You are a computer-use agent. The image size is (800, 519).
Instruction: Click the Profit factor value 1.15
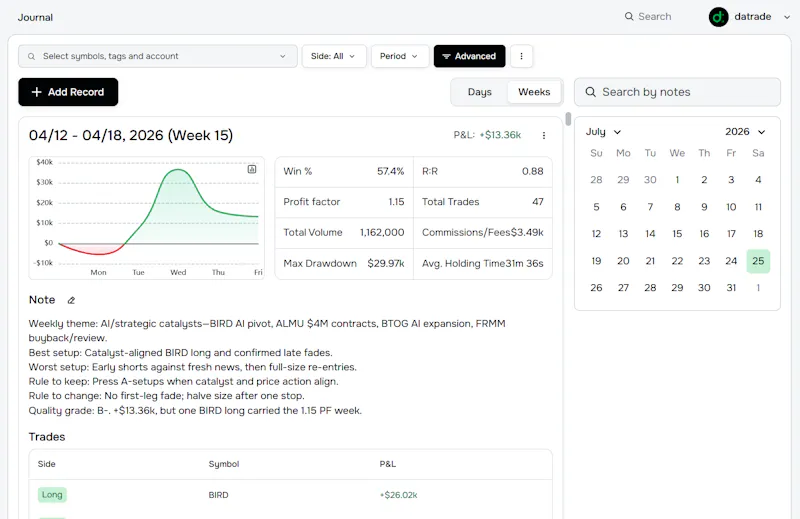click(396, 202)
